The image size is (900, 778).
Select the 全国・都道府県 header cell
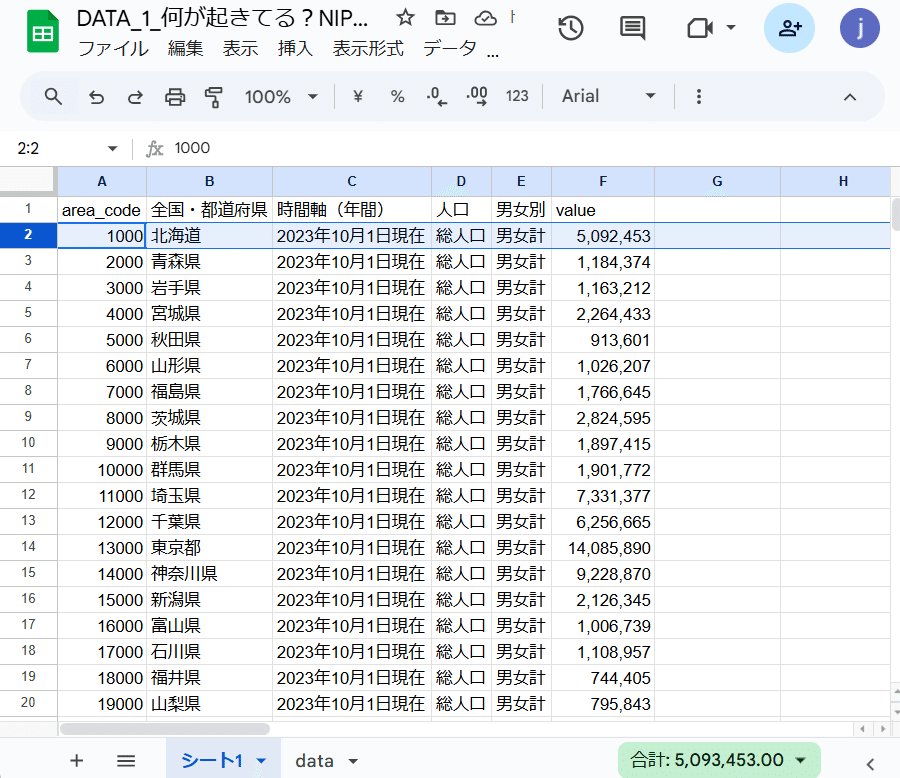point(210,210)
